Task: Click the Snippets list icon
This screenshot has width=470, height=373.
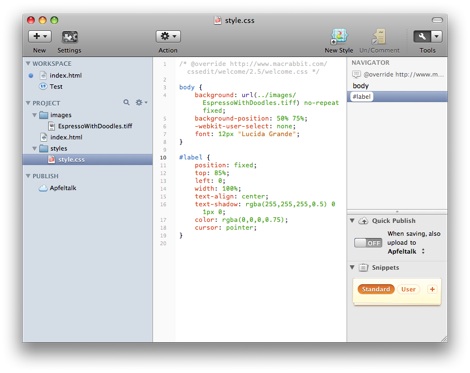Action: tap(363, 268)
